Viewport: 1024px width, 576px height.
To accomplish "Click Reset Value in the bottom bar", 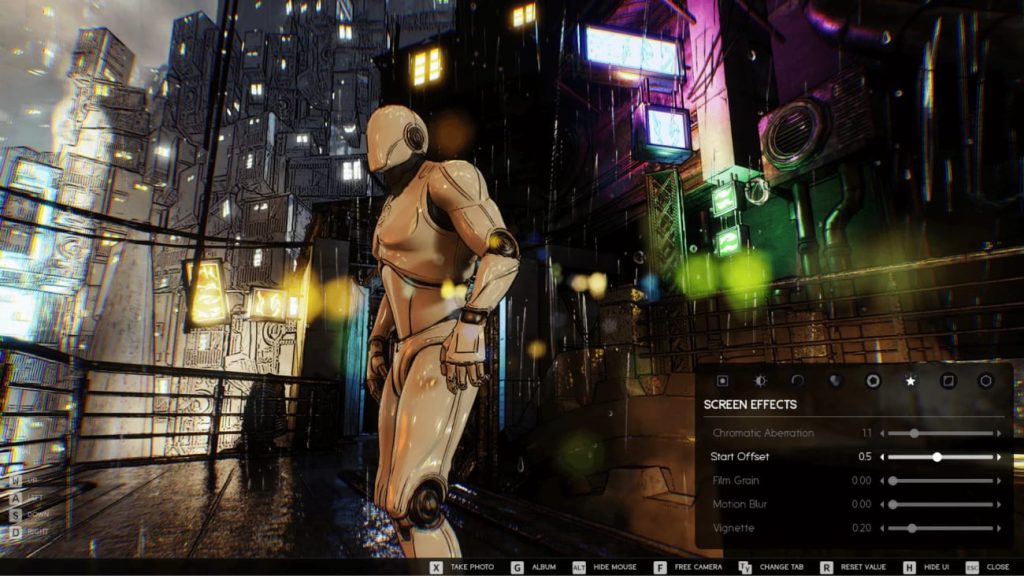I will 860,567.
